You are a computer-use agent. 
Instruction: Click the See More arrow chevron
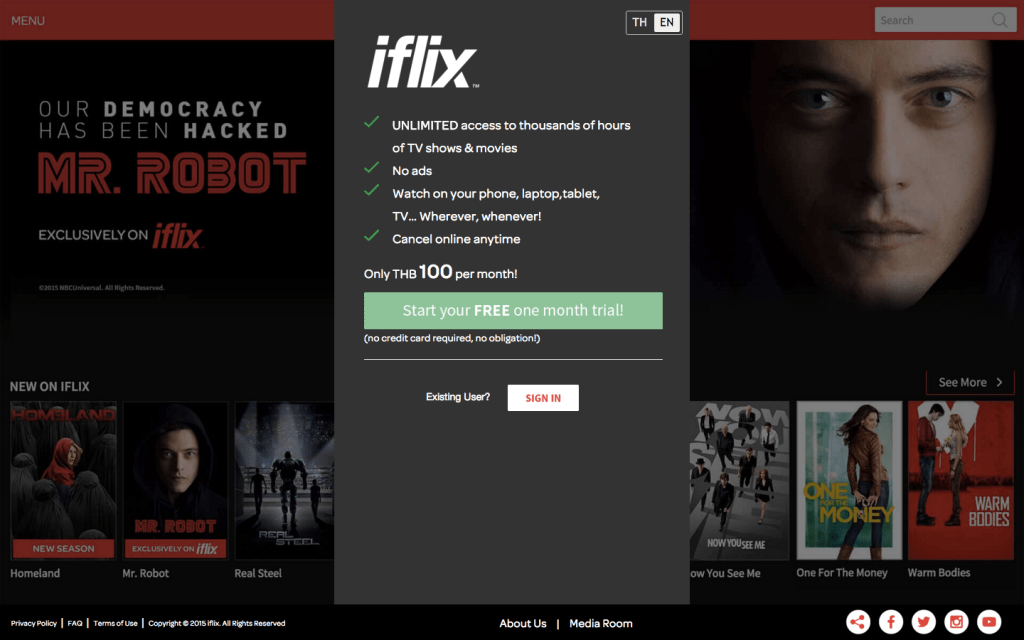click(x=999, y=383)
